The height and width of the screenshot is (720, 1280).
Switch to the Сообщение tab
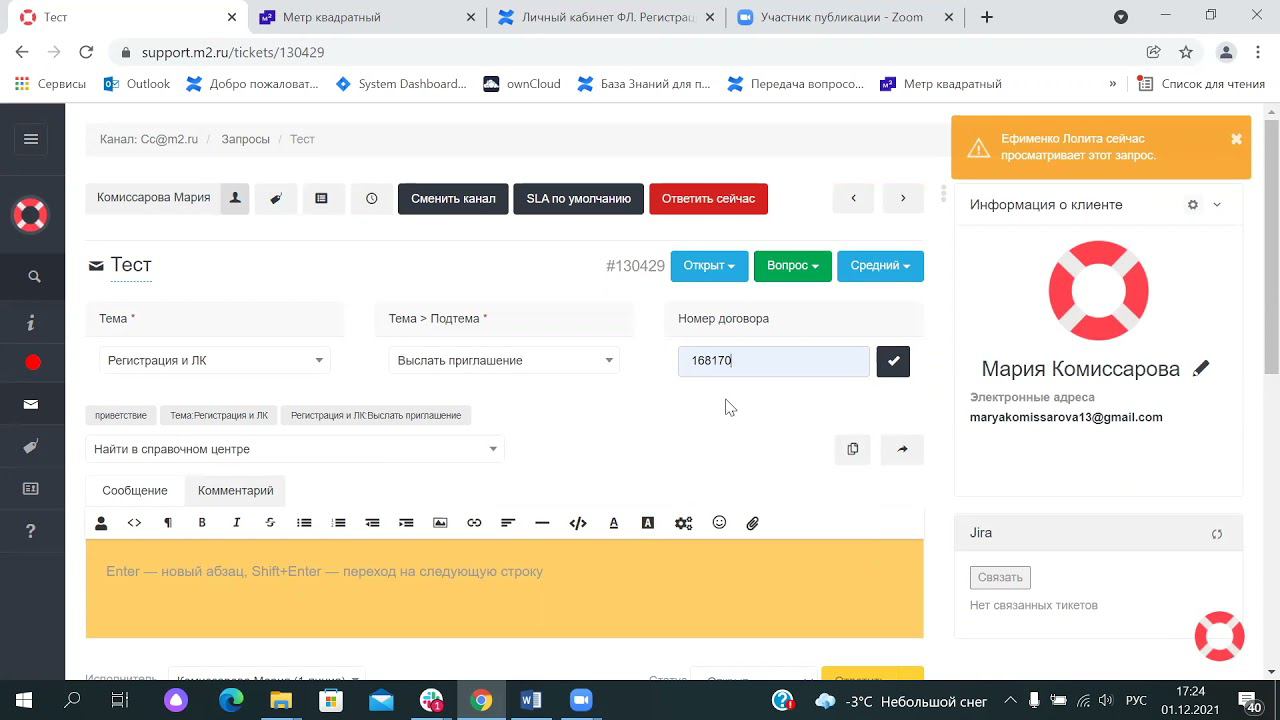(135, 491)
